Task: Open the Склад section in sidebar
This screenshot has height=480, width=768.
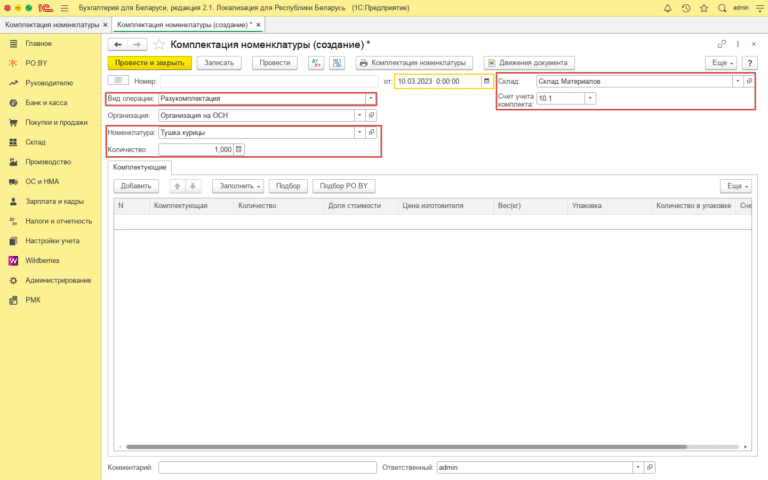Action: coord(36,142)
